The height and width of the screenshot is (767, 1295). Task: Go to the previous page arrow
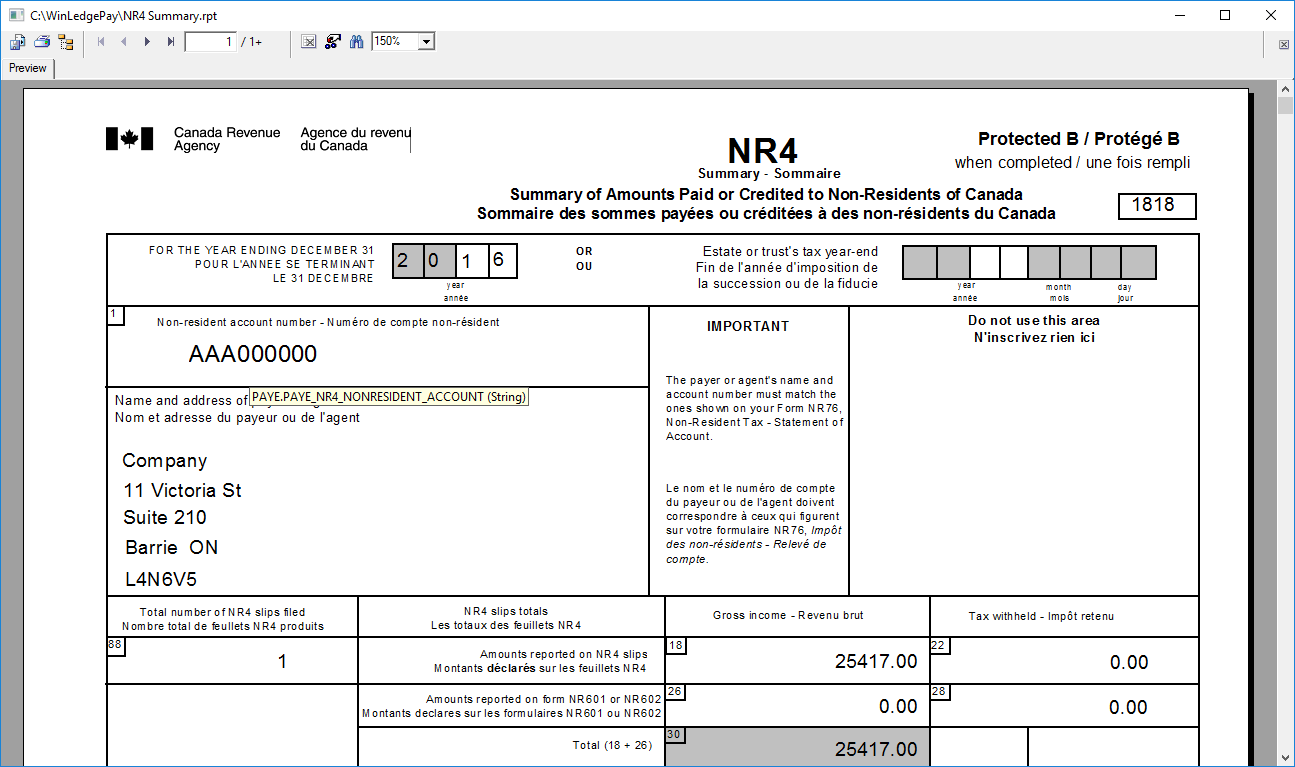pos(124,42)
